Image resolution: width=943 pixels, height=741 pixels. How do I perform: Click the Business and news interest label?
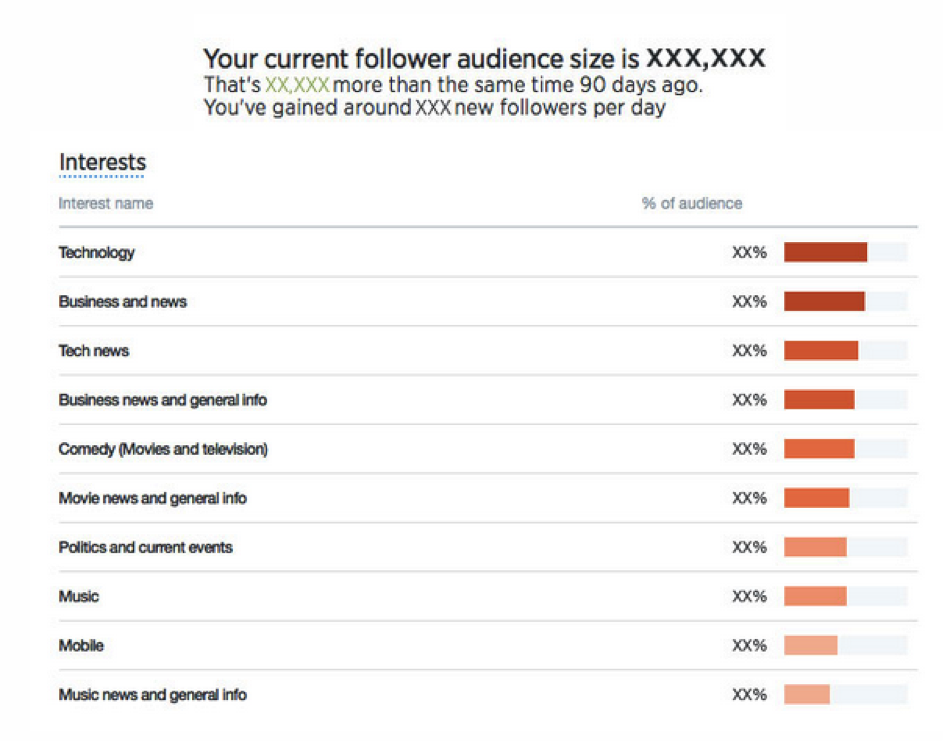pos(122,302)
